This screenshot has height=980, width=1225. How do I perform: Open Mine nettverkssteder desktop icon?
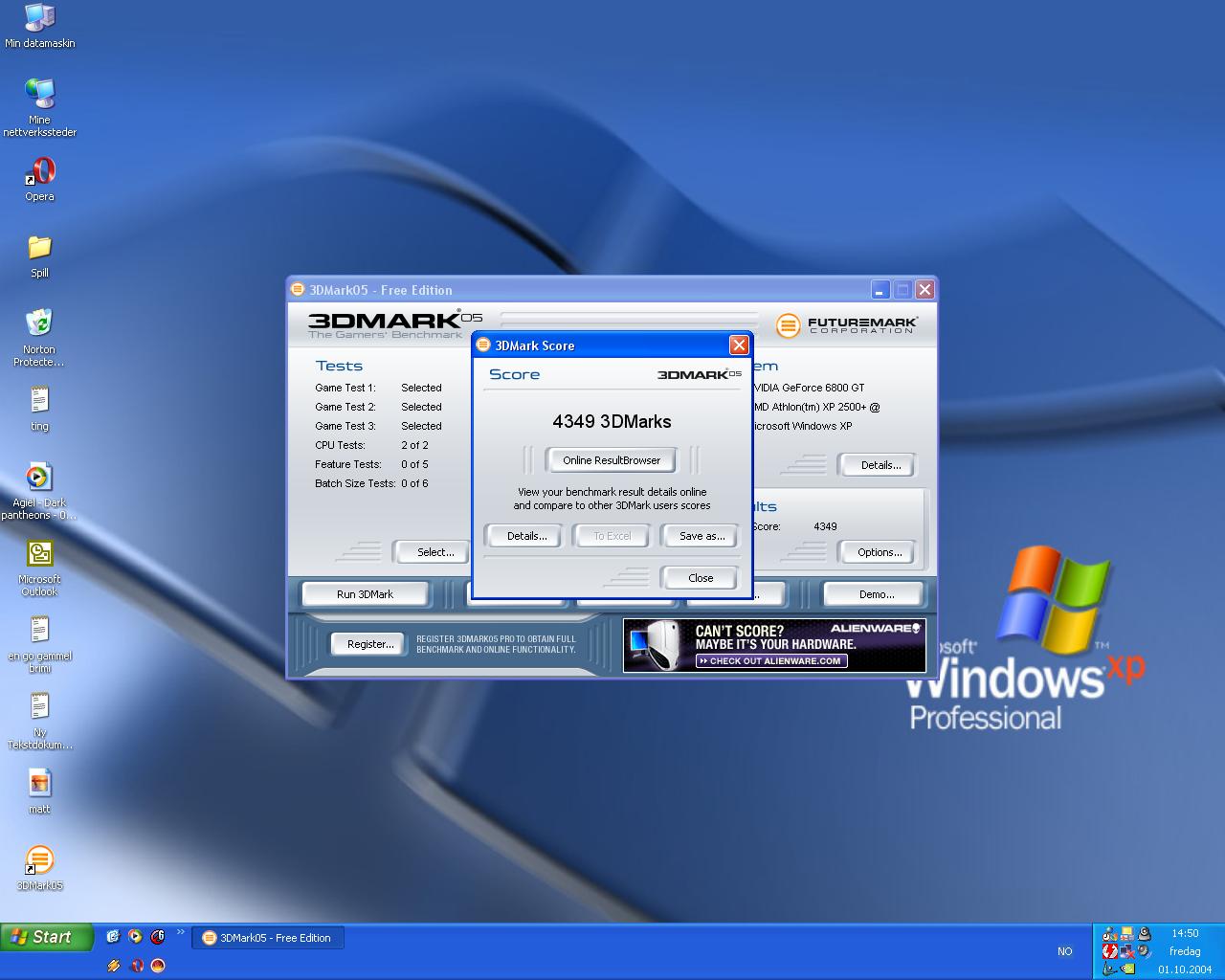[39, 106]
